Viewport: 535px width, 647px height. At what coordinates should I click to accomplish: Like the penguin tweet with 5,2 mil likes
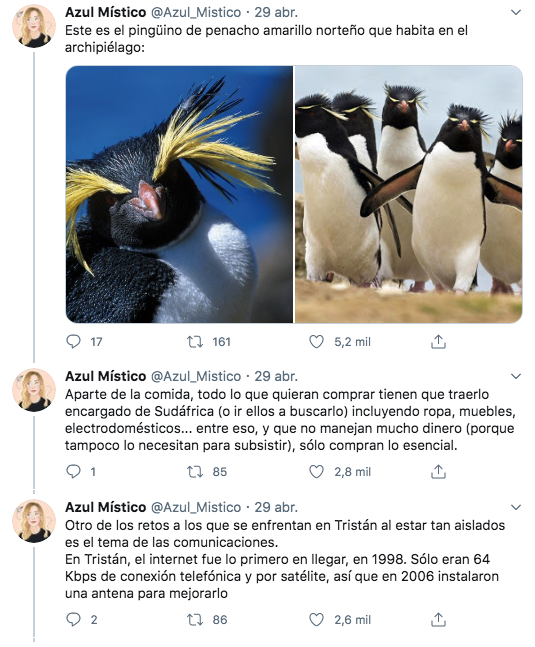[x=316, y=342]
